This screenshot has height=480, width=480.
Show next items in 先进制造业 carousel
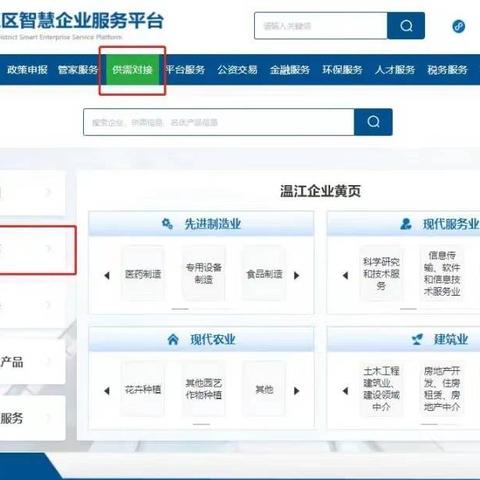click(x=297, y=275)
